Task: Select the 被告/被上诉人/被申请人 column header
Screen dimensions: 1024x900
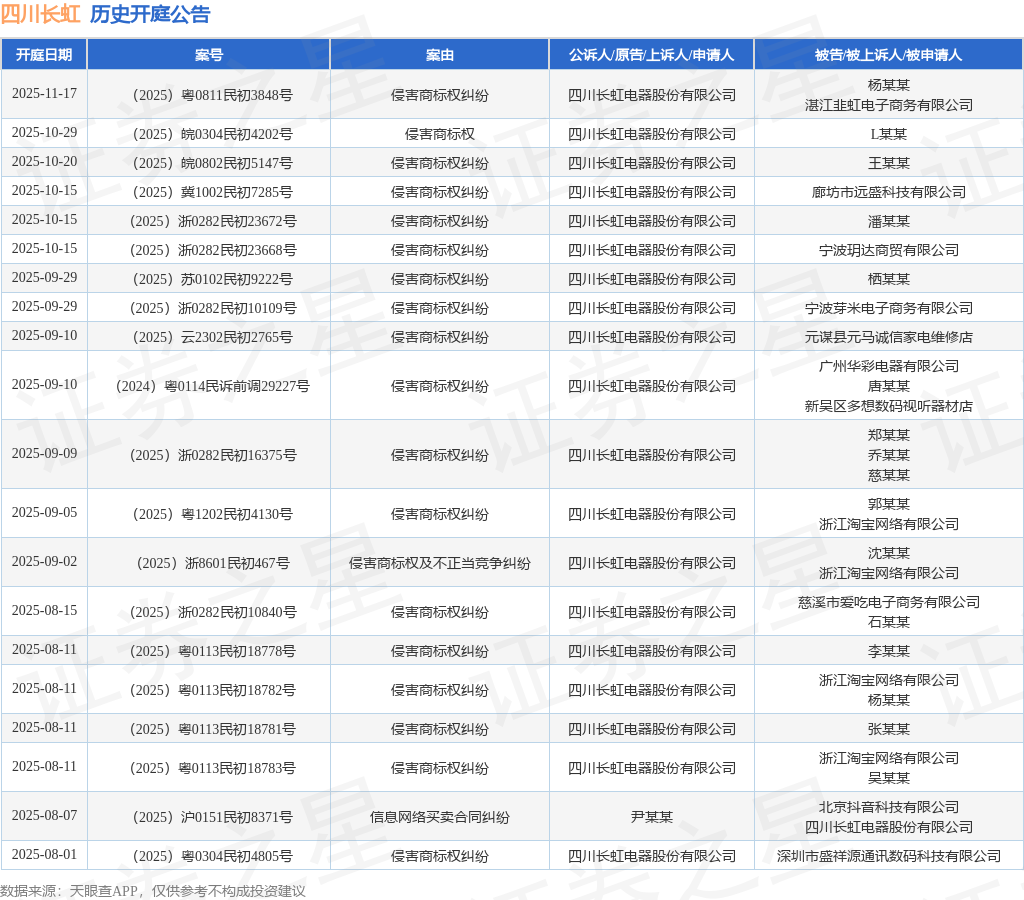Action: (x=889, y=55)
